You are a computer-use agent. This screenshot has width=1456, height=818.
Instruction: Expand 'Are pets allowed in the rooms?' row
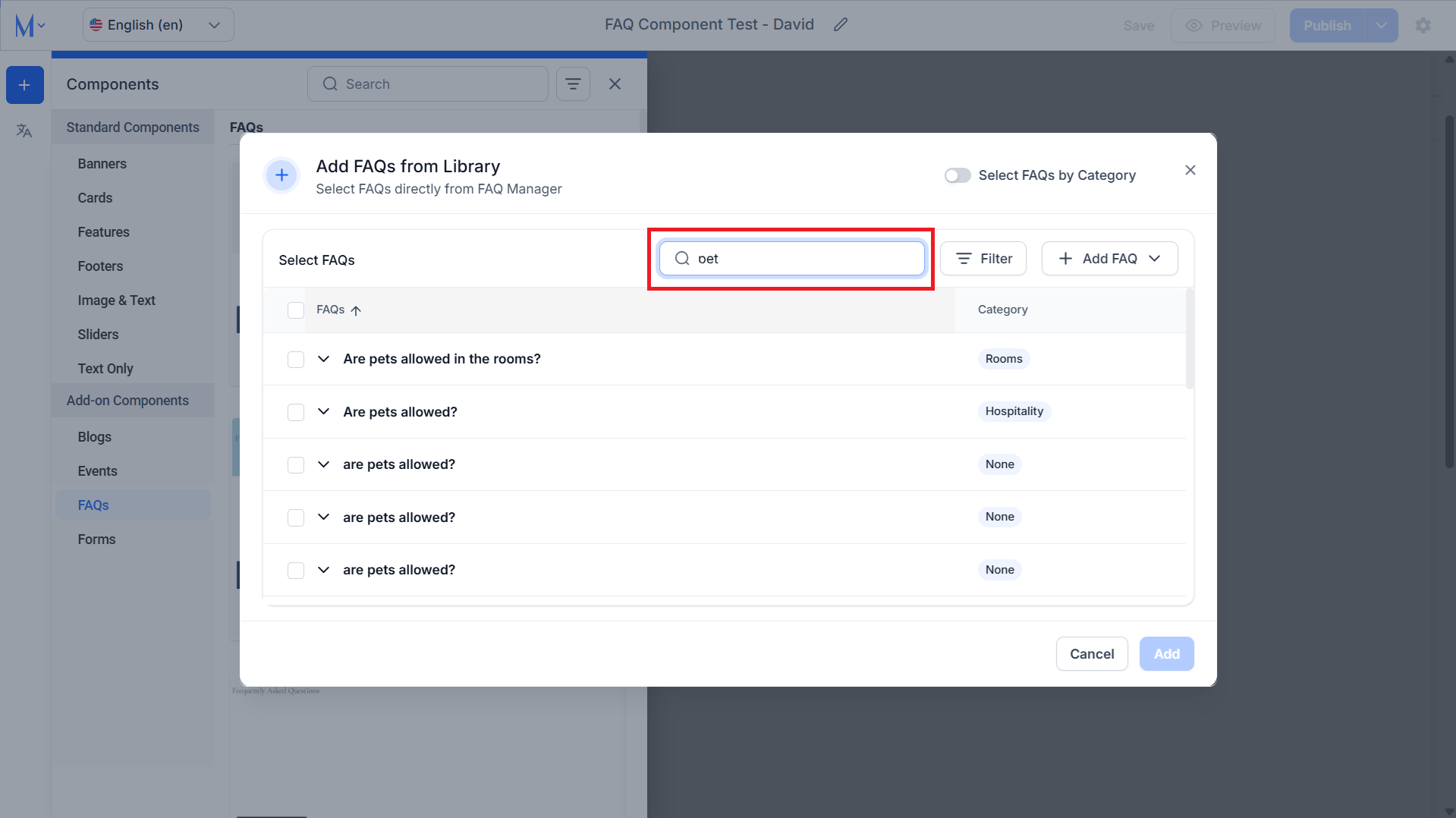point(323,359)
